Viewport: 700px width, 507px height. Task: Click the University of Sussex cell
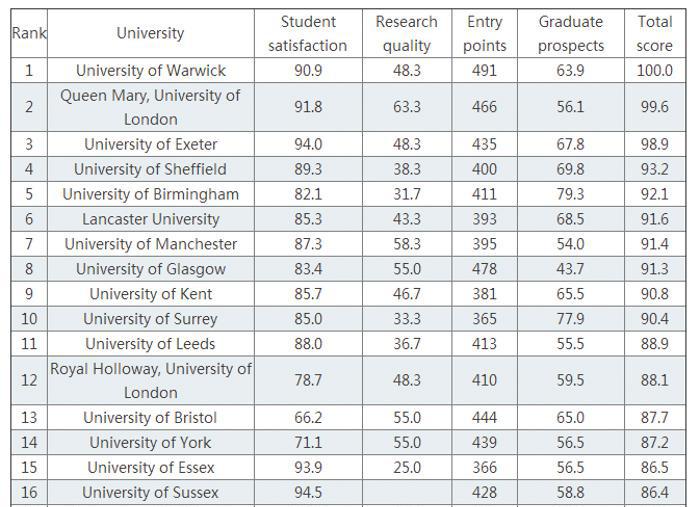150,492
